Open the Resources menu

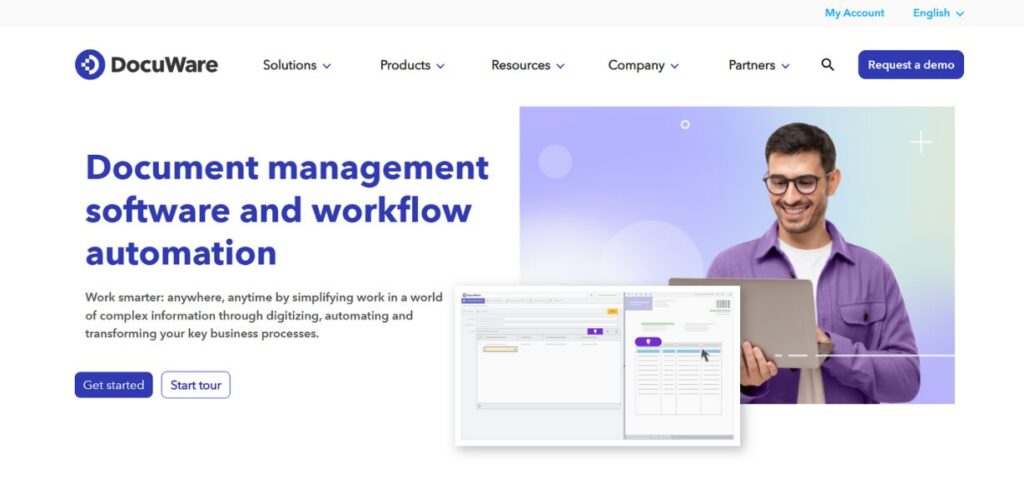tap(527, 65)
